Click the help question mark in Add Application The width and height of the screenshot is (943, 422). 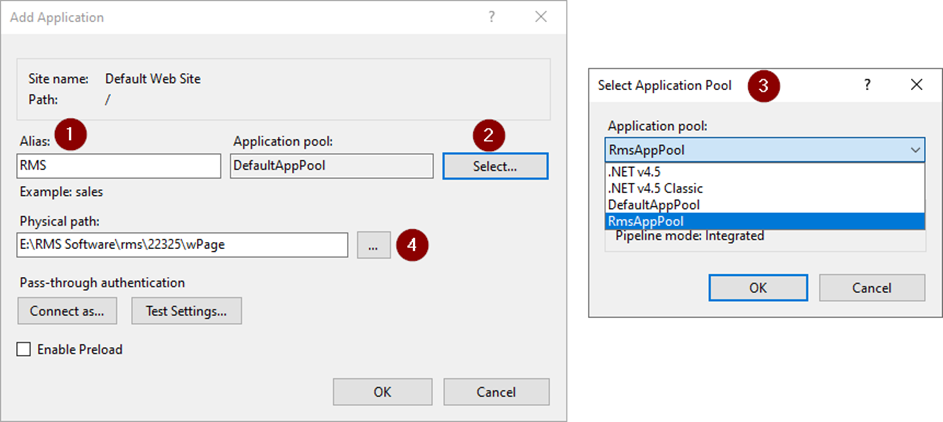click(491, 17)
